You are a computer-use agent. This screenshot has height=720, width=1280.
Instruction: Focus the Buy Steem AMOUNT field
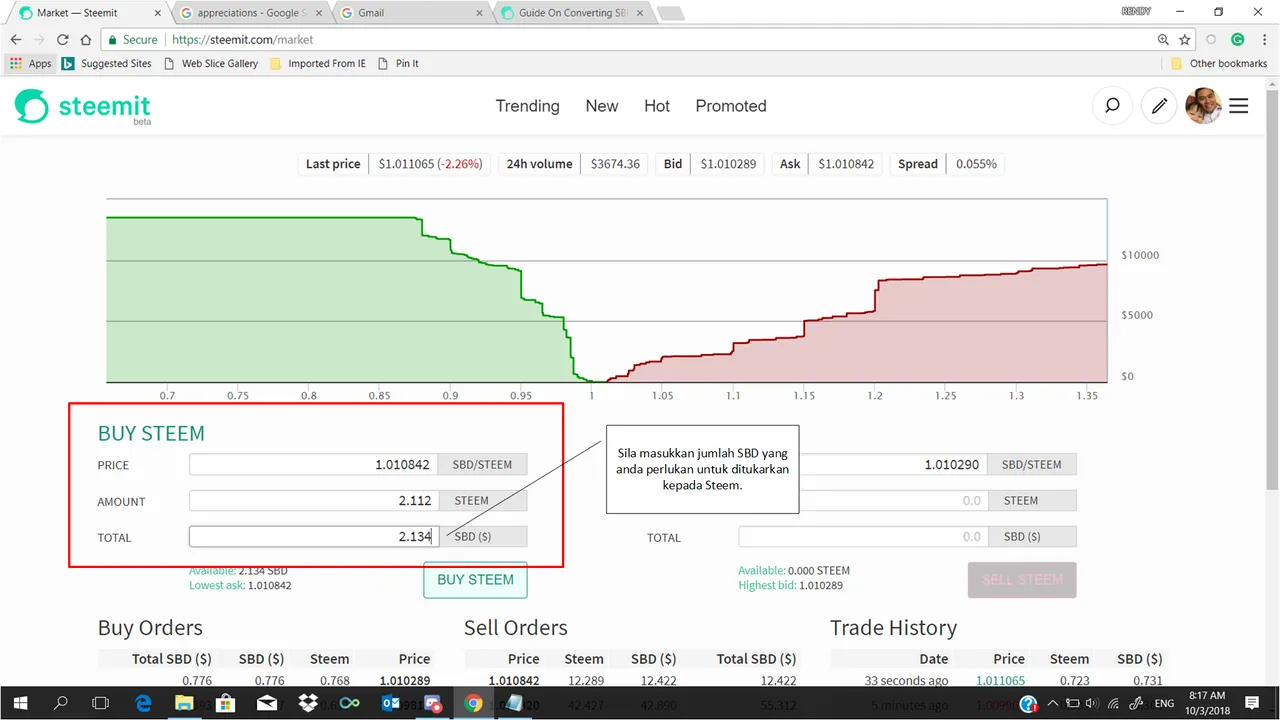pyautogui.click(x=313, y=501)
